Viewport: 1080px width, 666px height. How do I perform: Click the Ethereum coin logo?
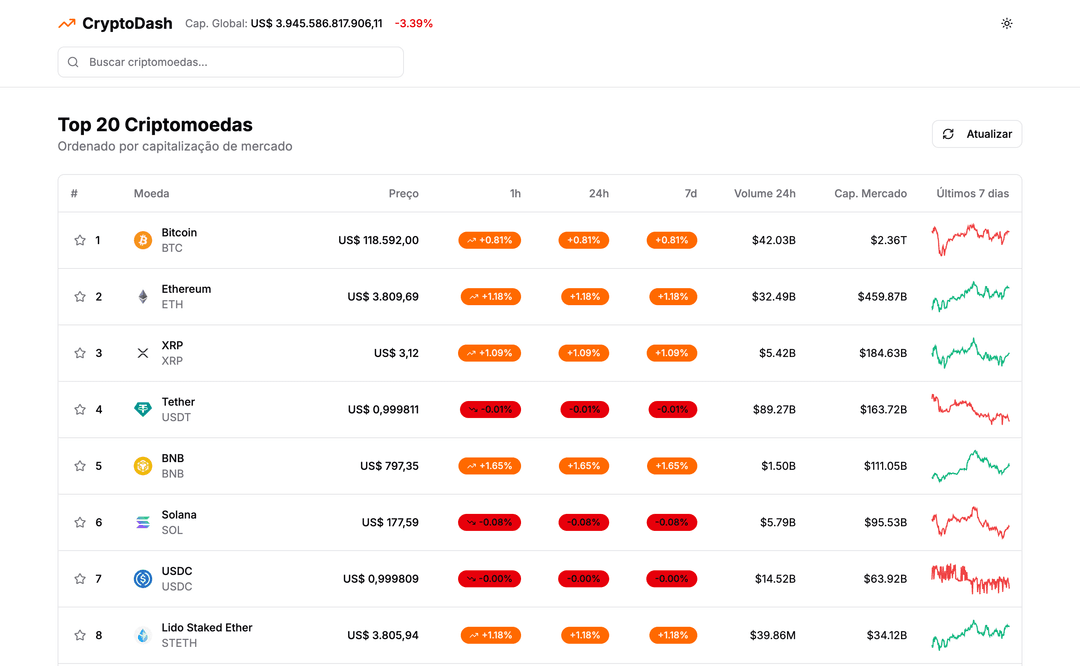coord(143,297)
